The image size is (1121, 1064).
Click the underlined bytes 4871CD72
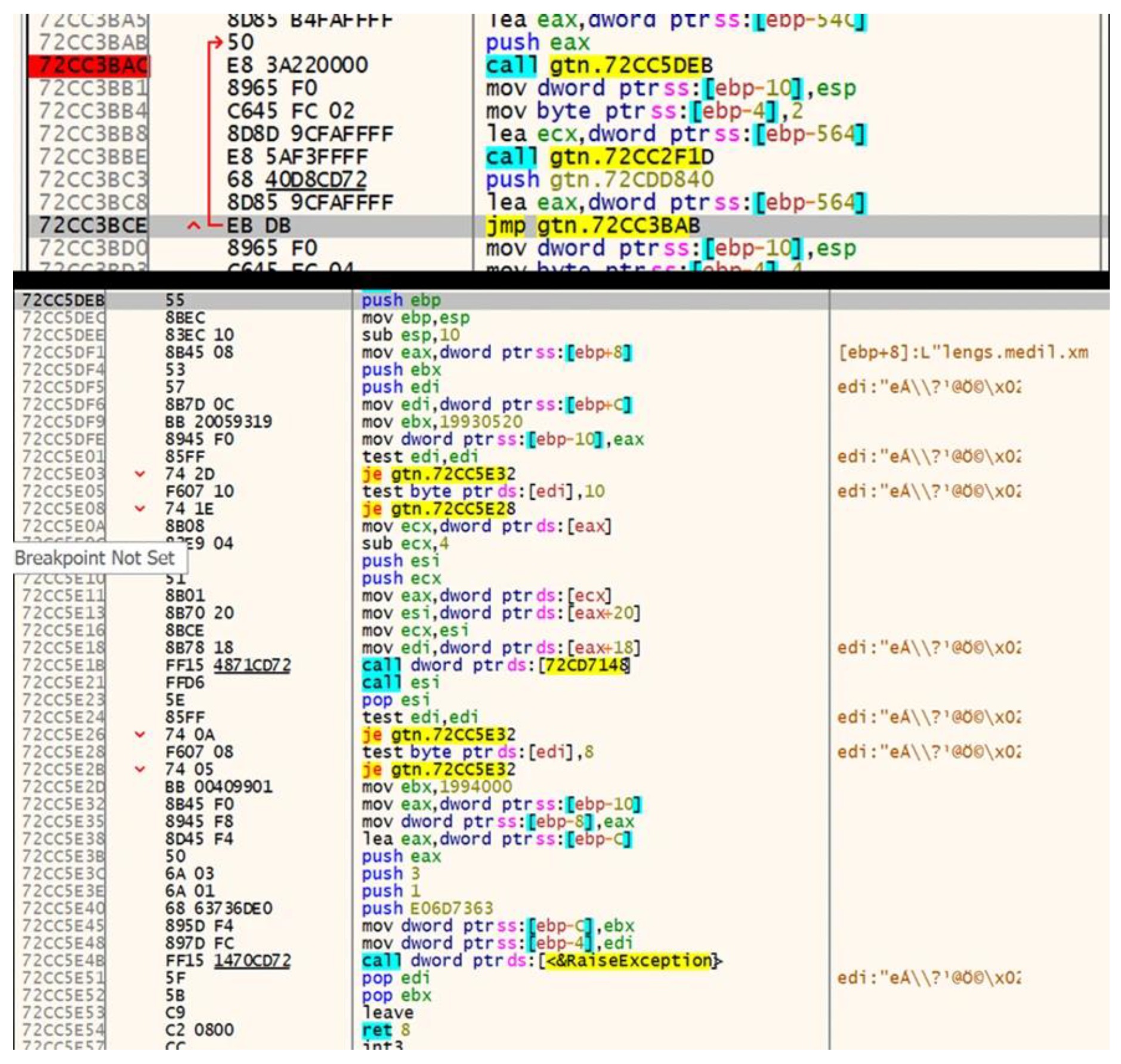click(x=252, y=665)
